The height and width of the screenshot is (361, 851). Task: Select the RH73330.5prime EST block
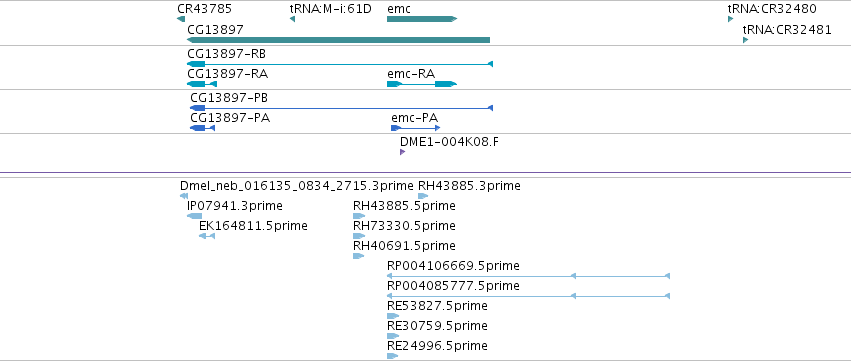click(359, 236)
